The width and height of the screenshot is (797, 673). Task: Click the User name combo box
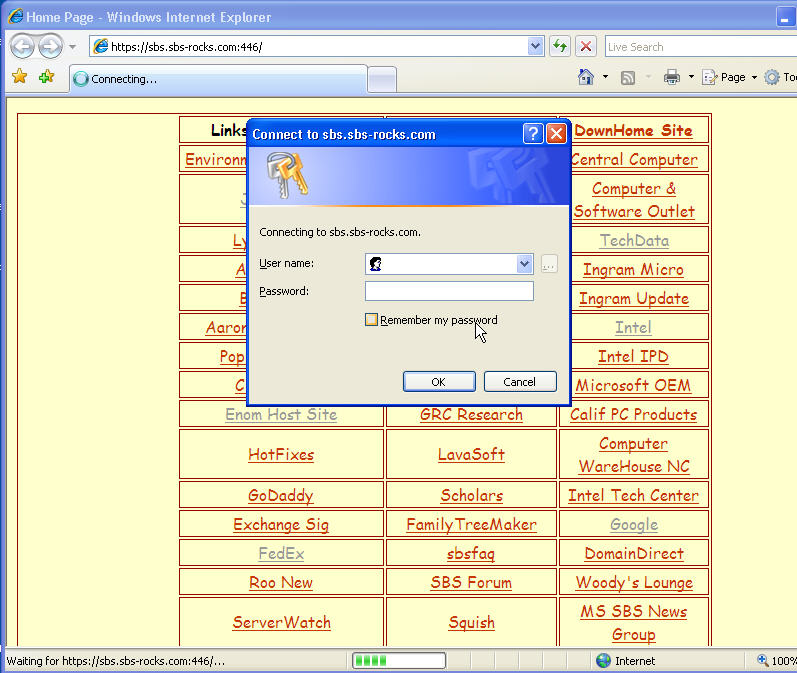coord(449,264)
